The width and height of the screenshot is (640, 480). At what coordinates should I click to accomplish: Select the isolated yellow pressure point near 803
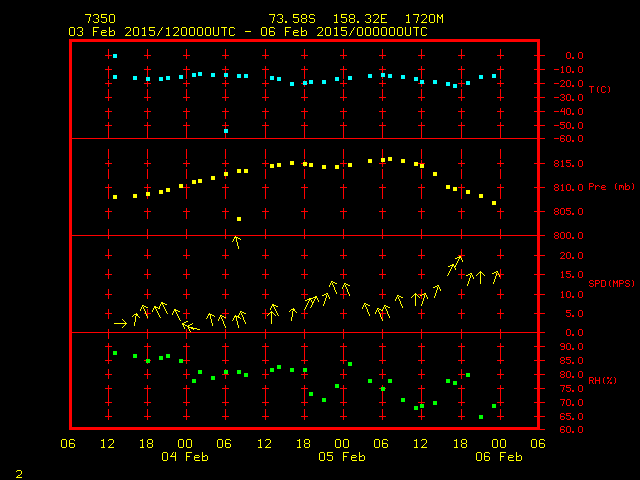(239, 219)
